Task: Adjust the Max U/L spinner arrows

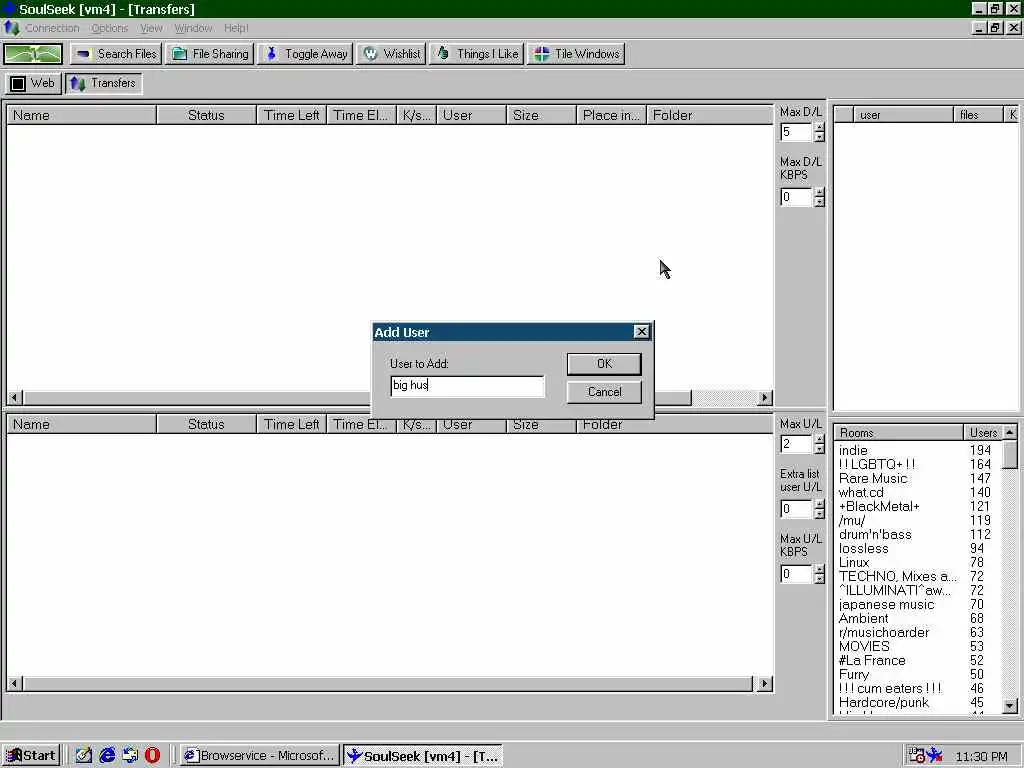Action: (x=819, y=444)
